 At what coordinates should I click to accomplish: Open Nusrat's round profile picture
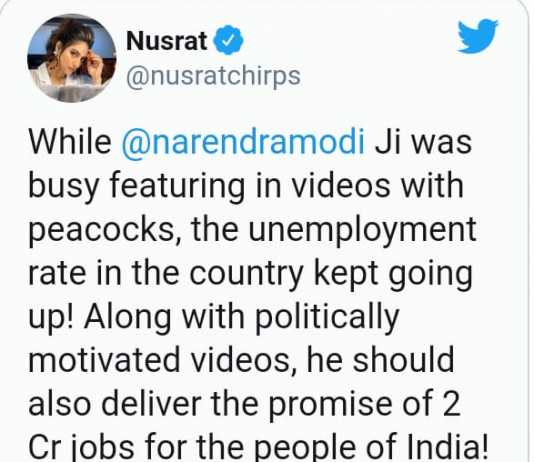point(72,58)
